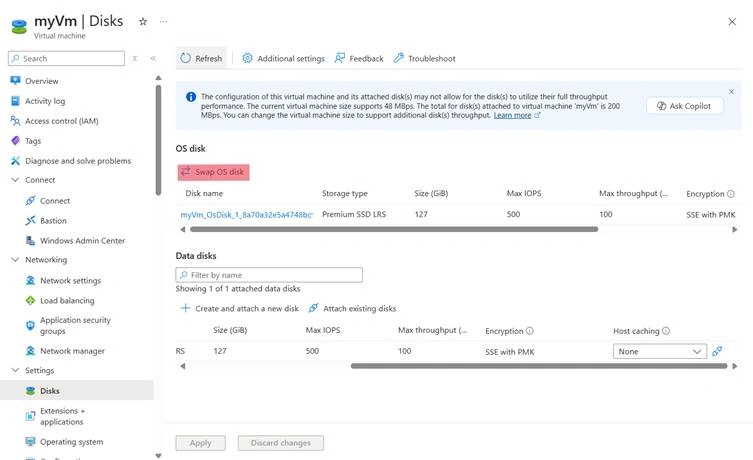Image resolution: width=753 pixels, height=460 pixels.
Task: Open Access control (IAM)
Action: pyautogui.click(x=61, y=121)
